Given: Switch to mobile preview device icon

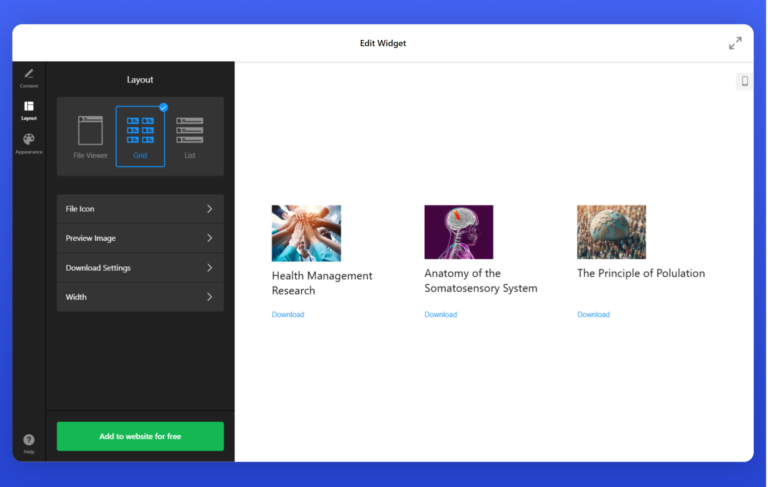Looking at the screenshot, I should pyautogui.click(x=744, y=81).
